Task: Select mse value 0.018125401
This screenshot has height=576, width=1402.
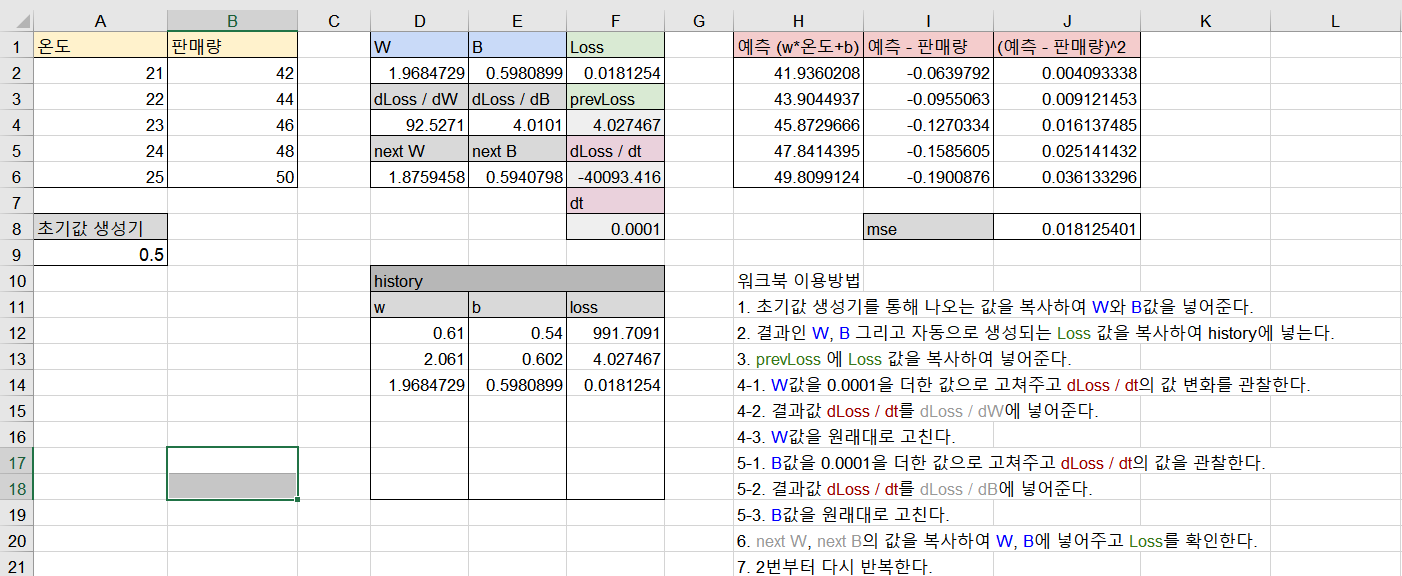Action: [x=1067, y=228]
